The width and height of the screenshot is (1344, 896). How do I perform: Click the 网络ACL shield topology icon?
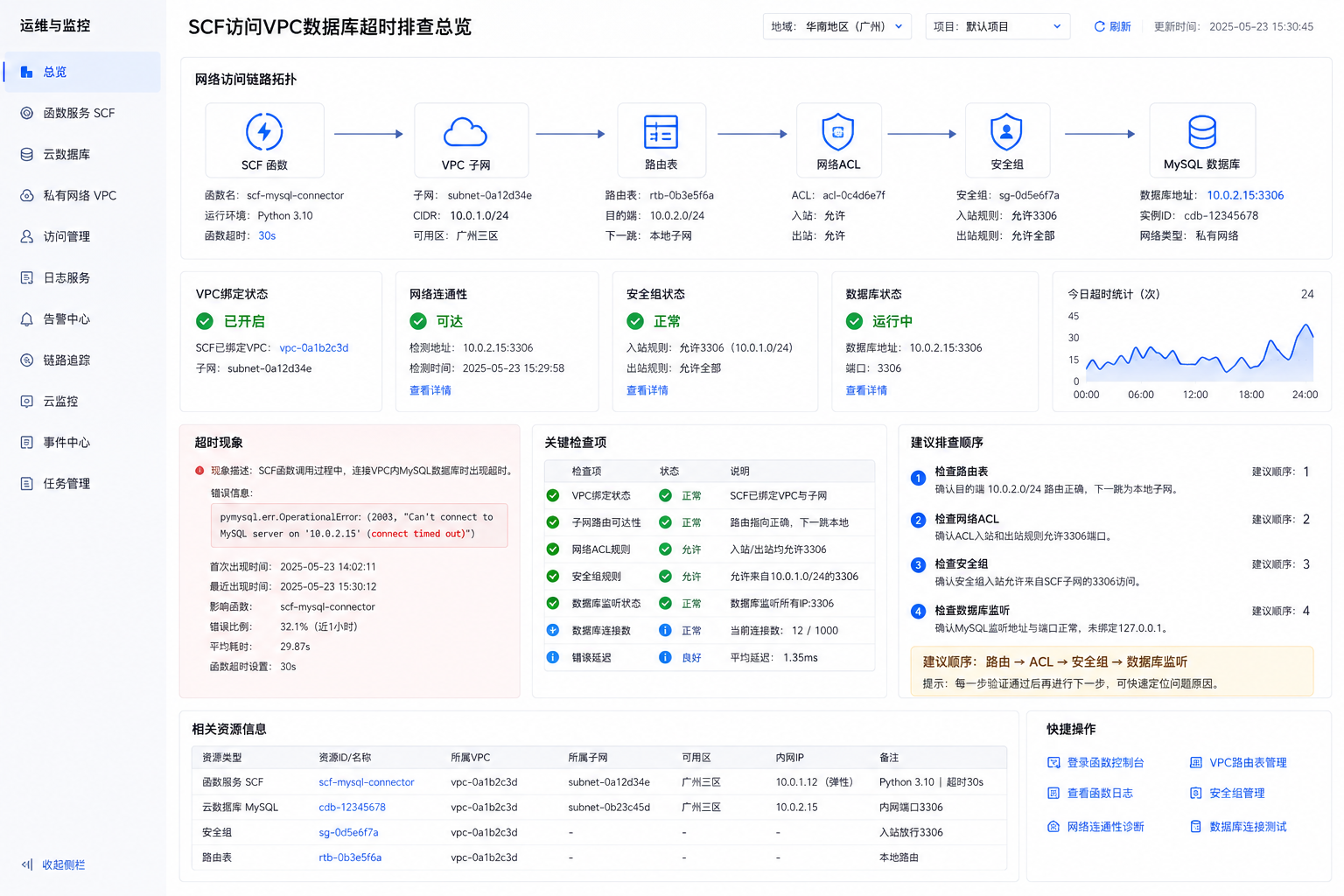coord(838,132)
